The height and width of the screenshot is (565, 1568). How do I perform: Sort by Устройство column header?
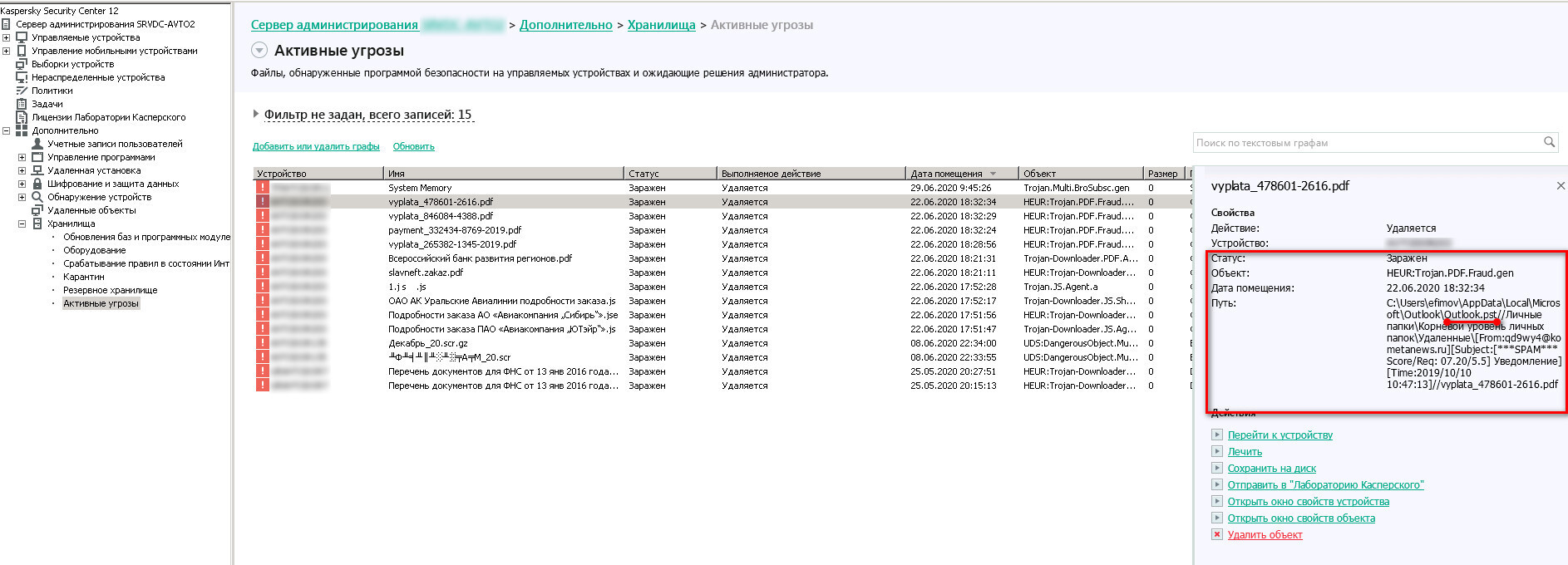[318, 174]
